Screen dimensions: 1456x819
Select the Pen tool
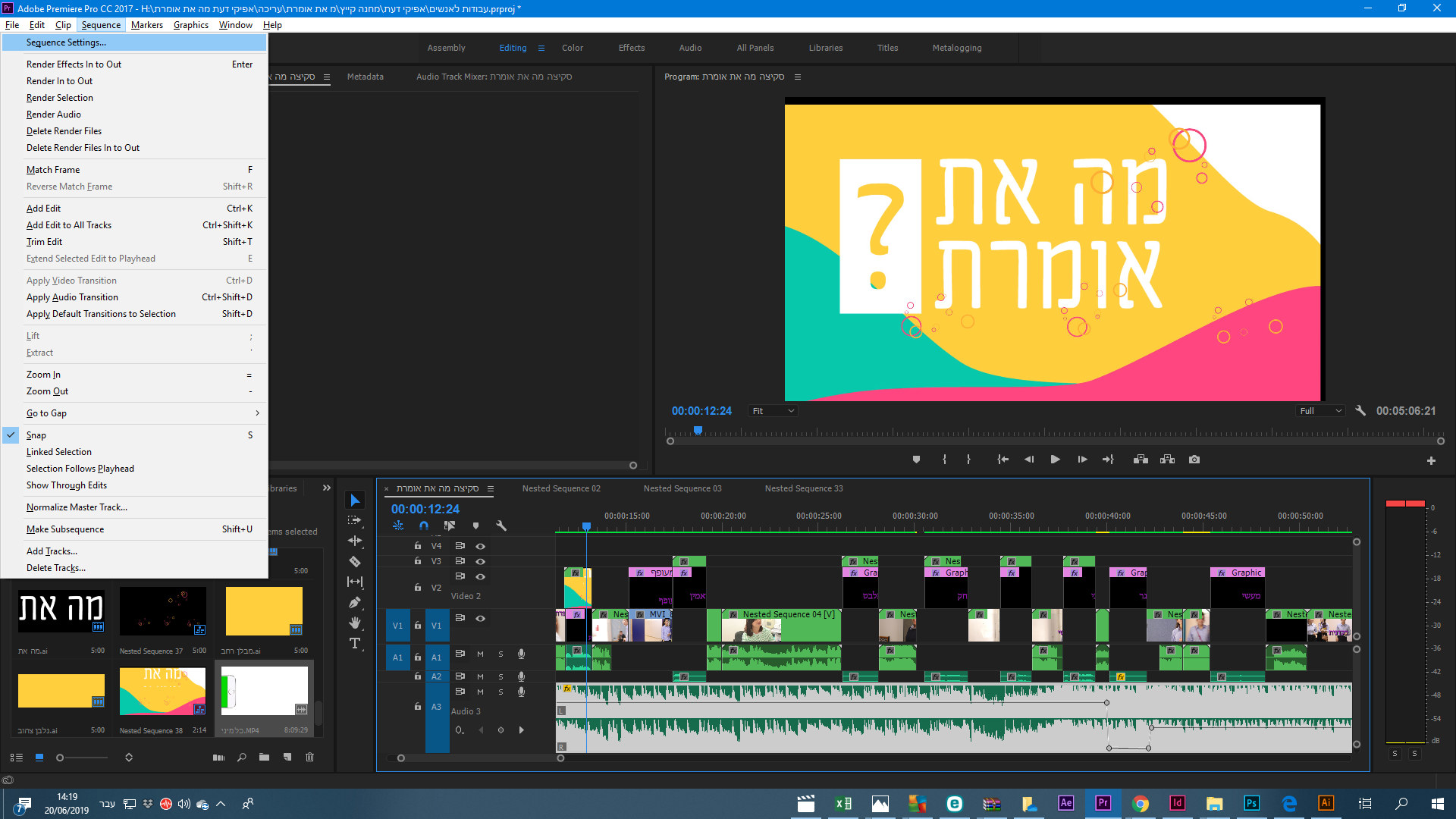354,603
